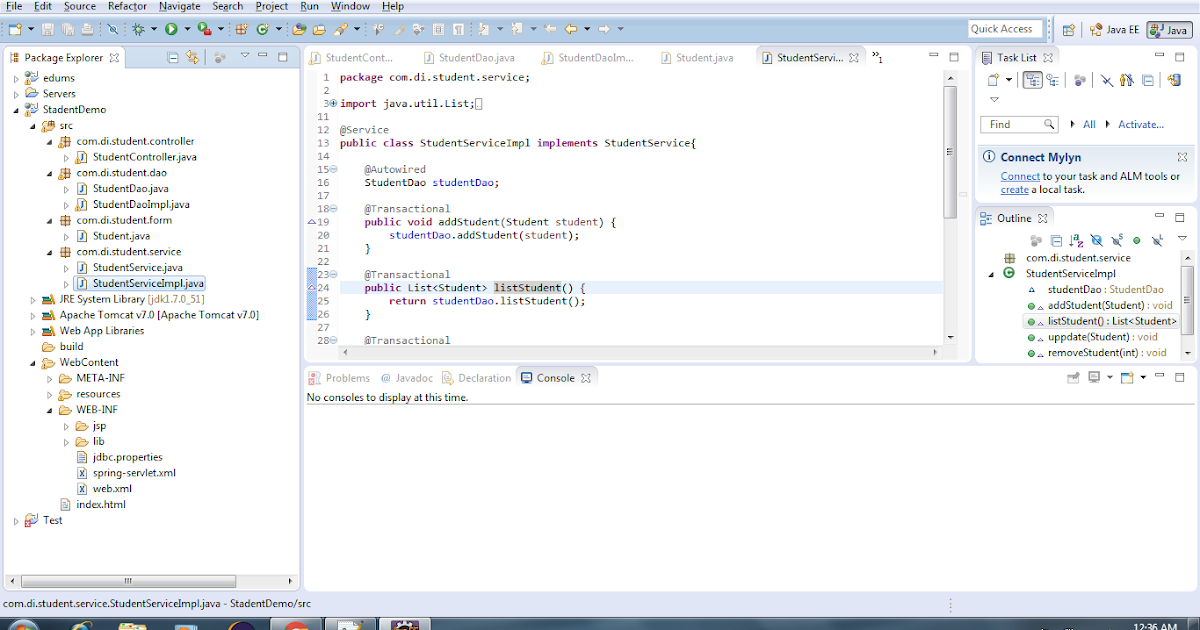
Task: Expand the Test project node
Action: click(x=16, y=520)
